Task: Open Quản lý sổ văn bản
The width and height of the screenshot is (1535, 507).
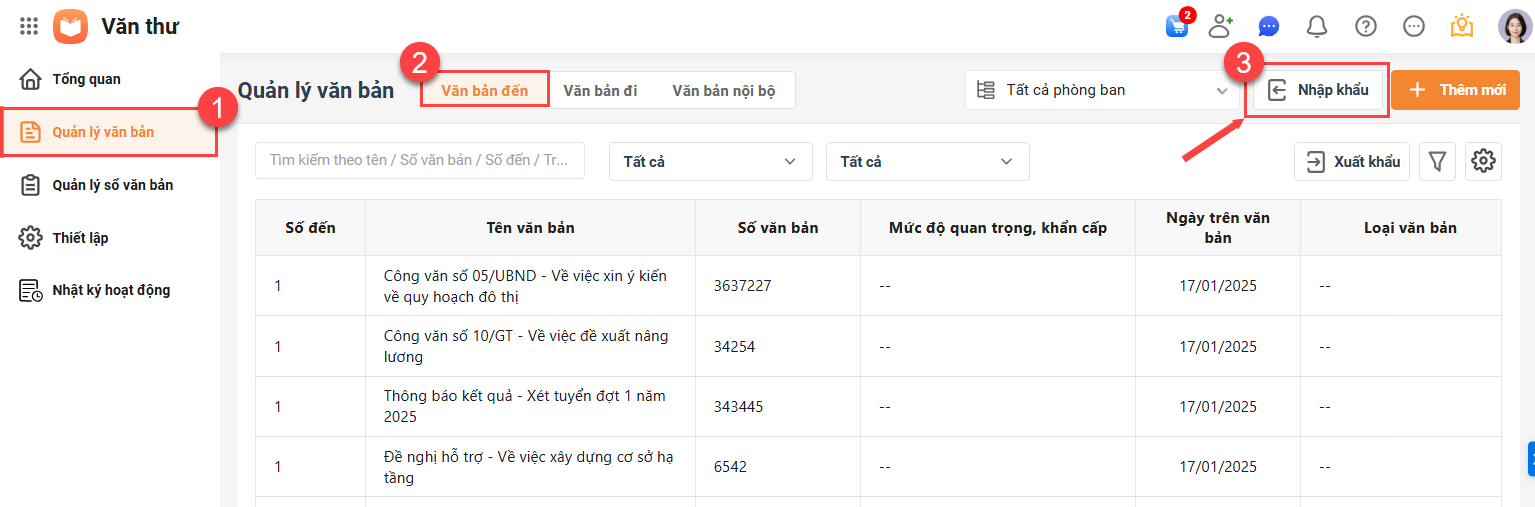Action: pyautogui.click(x=110, y=185)
